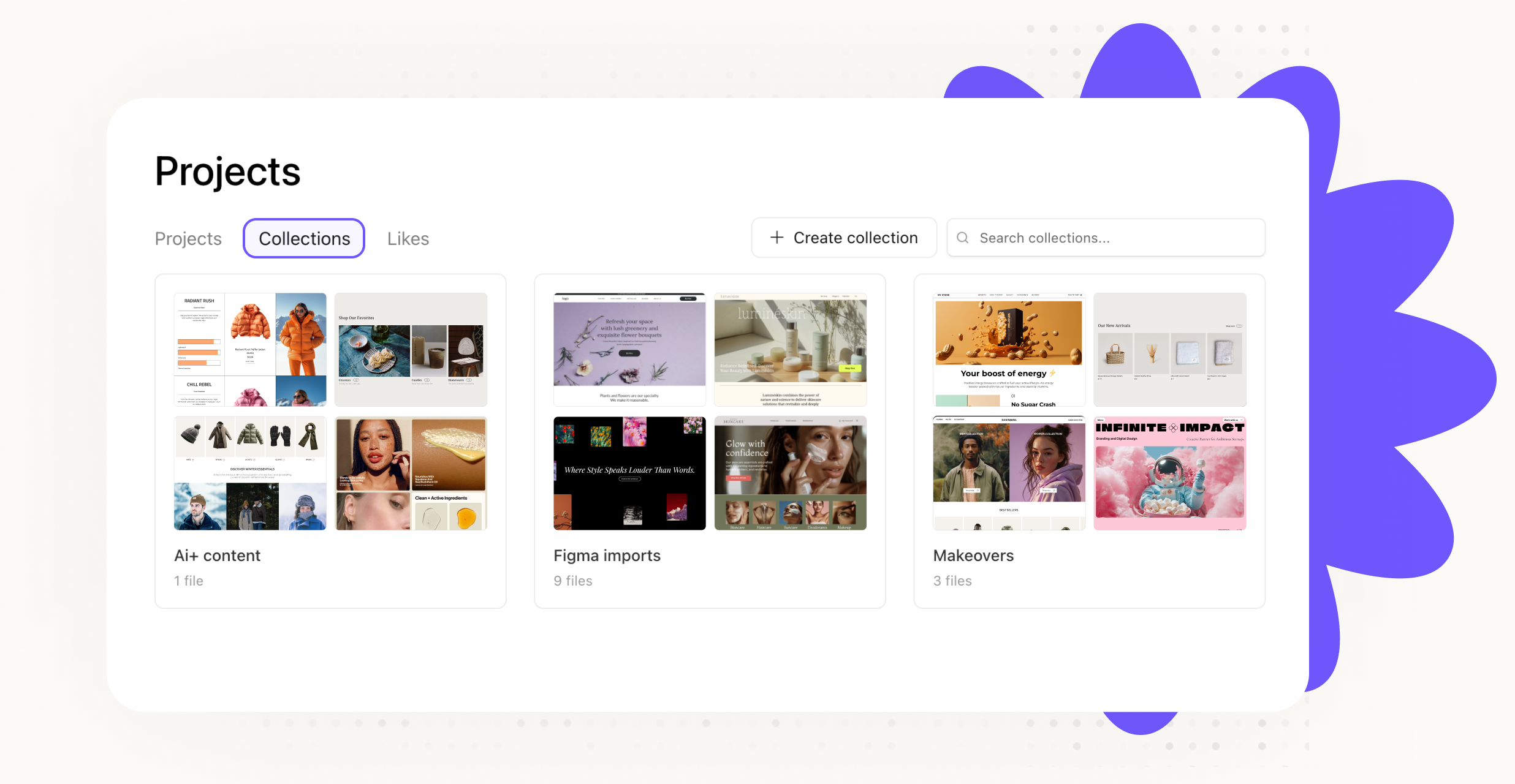
Task: Click the Your boost of energy thumbnail
Action: coord(1009,349)
